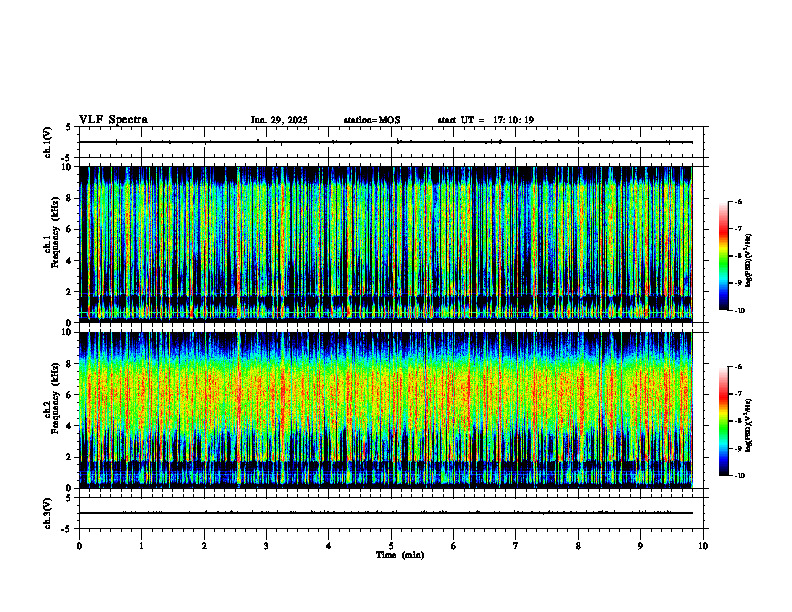The height and width of the screenshot is (612, 792).
Task: Click the "-6" label on ch.1 colorbar
Action: coord(739,202)
